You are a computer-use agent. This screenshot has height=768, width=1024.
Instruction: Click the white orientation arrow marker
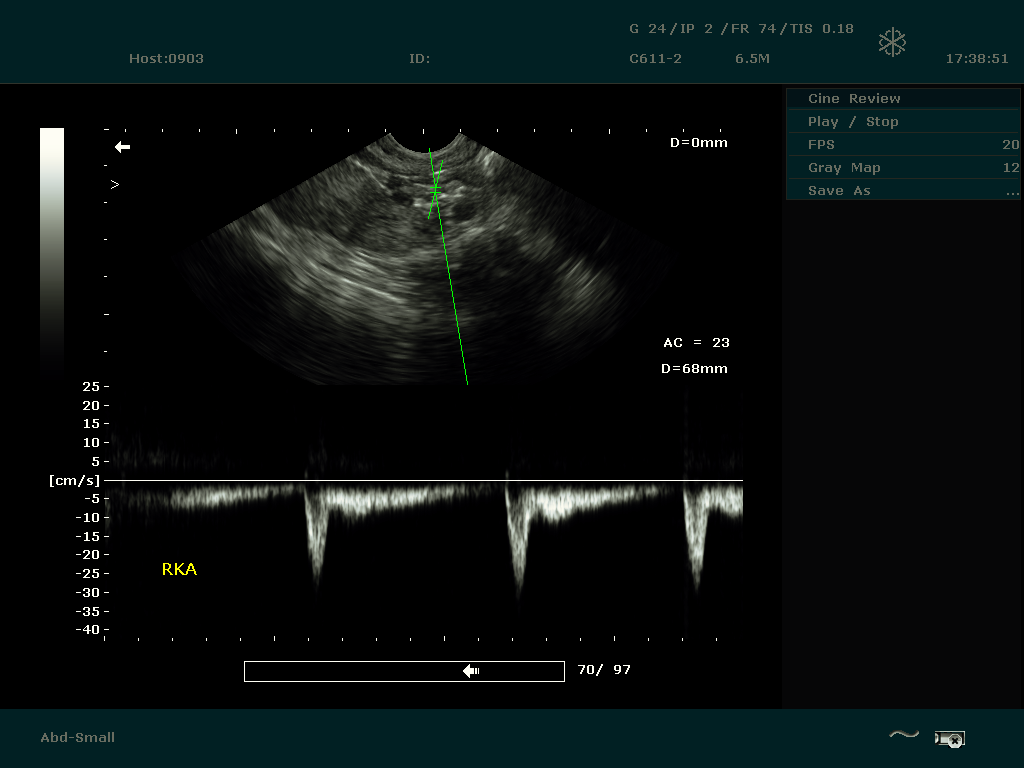tap(122, 147)
